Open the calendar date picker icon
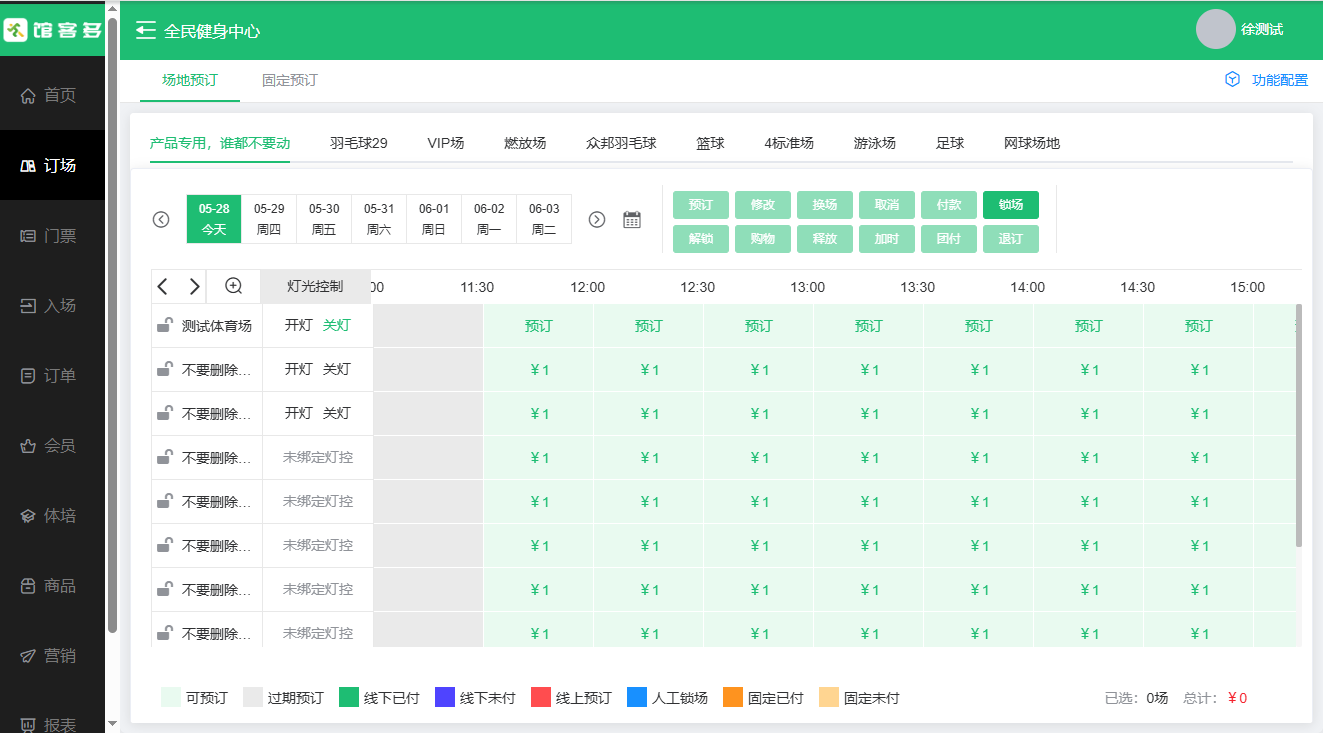This screenshot has height=733, width=1323. [x=632, y=219]
